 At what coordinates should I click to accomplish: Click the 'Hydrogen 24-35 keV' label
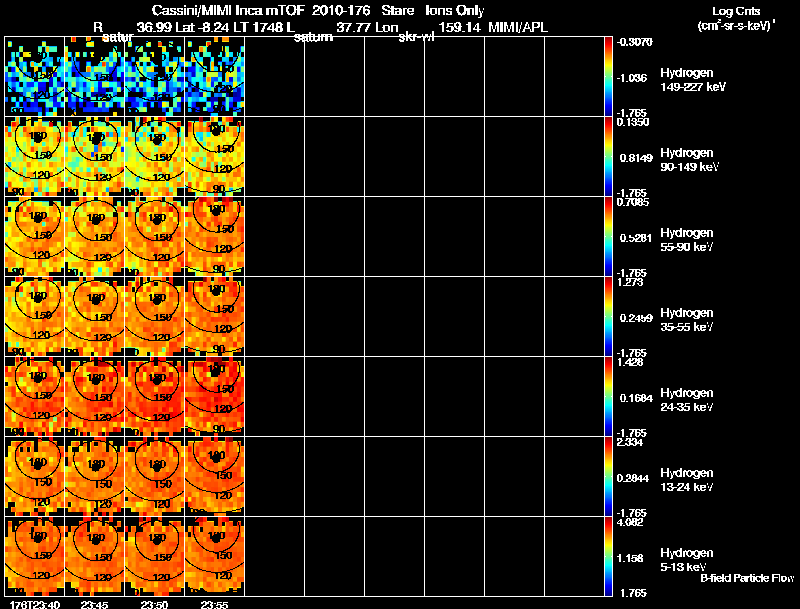click(x=687, y=400)
